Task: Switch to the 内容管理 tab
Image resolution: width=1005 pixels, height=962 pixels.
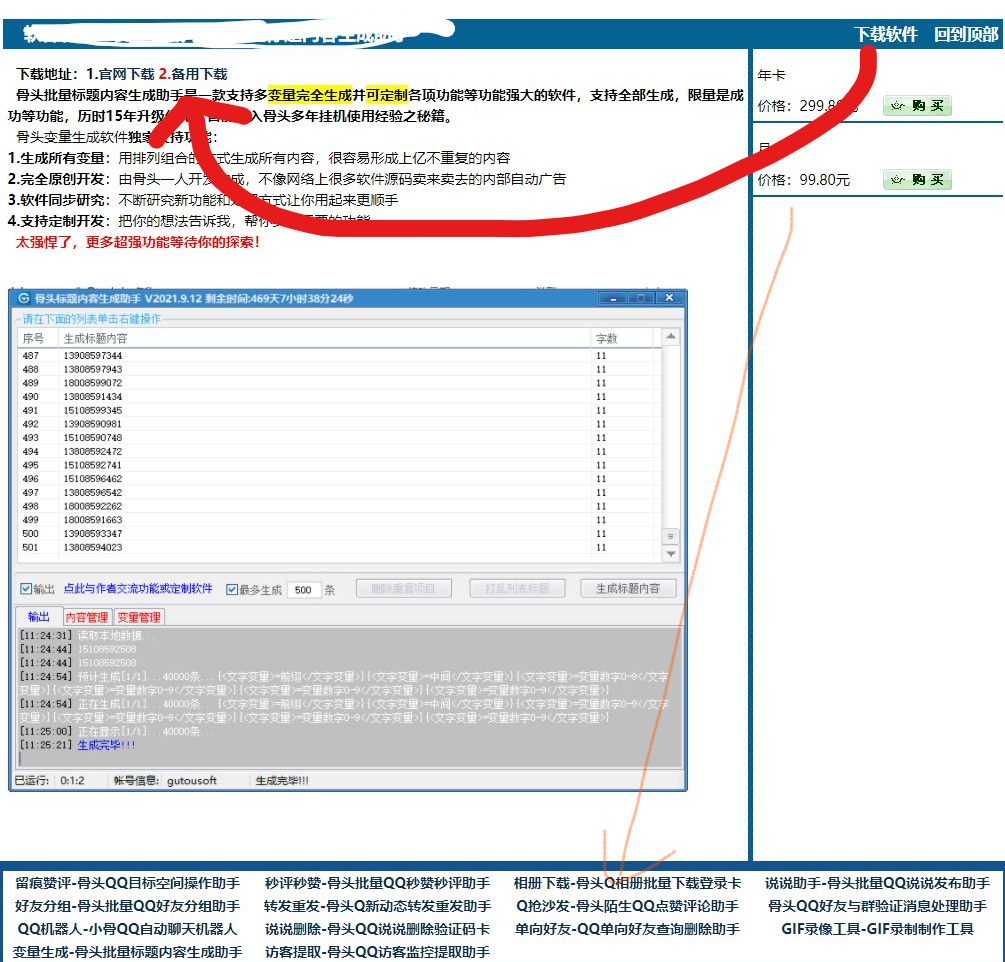Action: (87, 617)
